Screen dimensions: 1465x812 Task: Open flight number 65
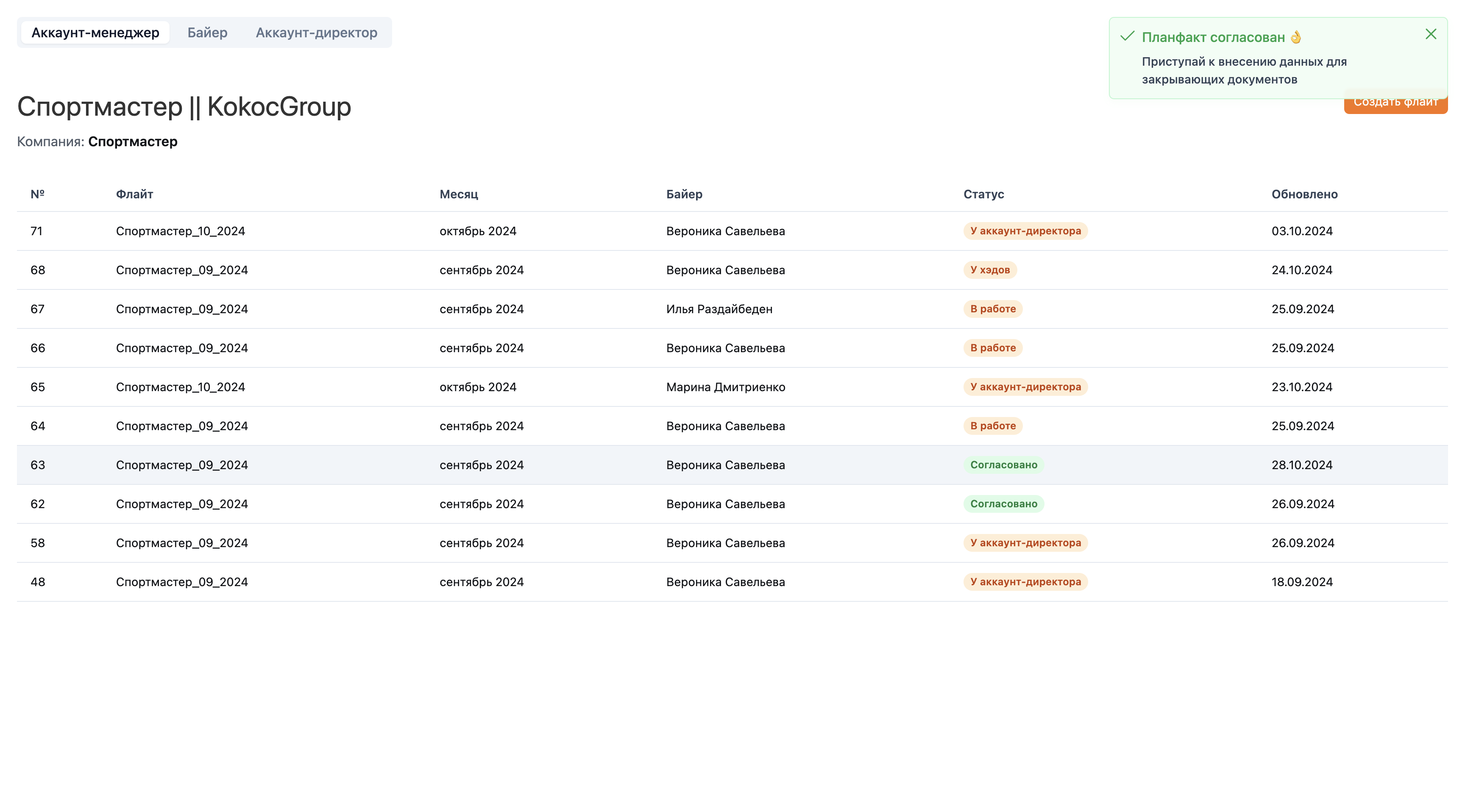tap(732, 387)
